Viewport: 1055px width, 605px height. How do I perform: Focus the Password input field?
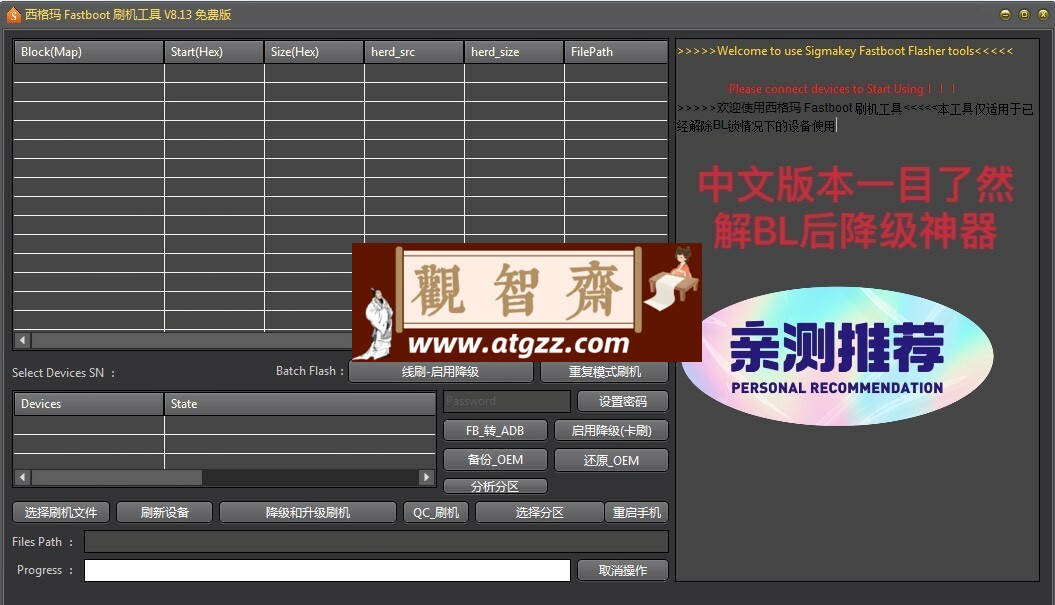click(507, 401)
